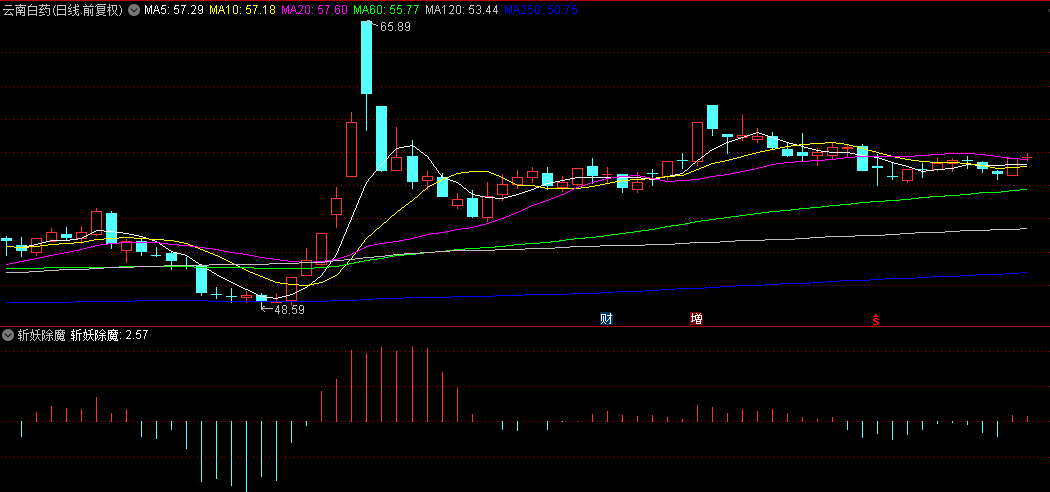Select the MA60: 55.77 label
The height and width of the screenshot is (492, 1050).
click(x=386, y=10)
